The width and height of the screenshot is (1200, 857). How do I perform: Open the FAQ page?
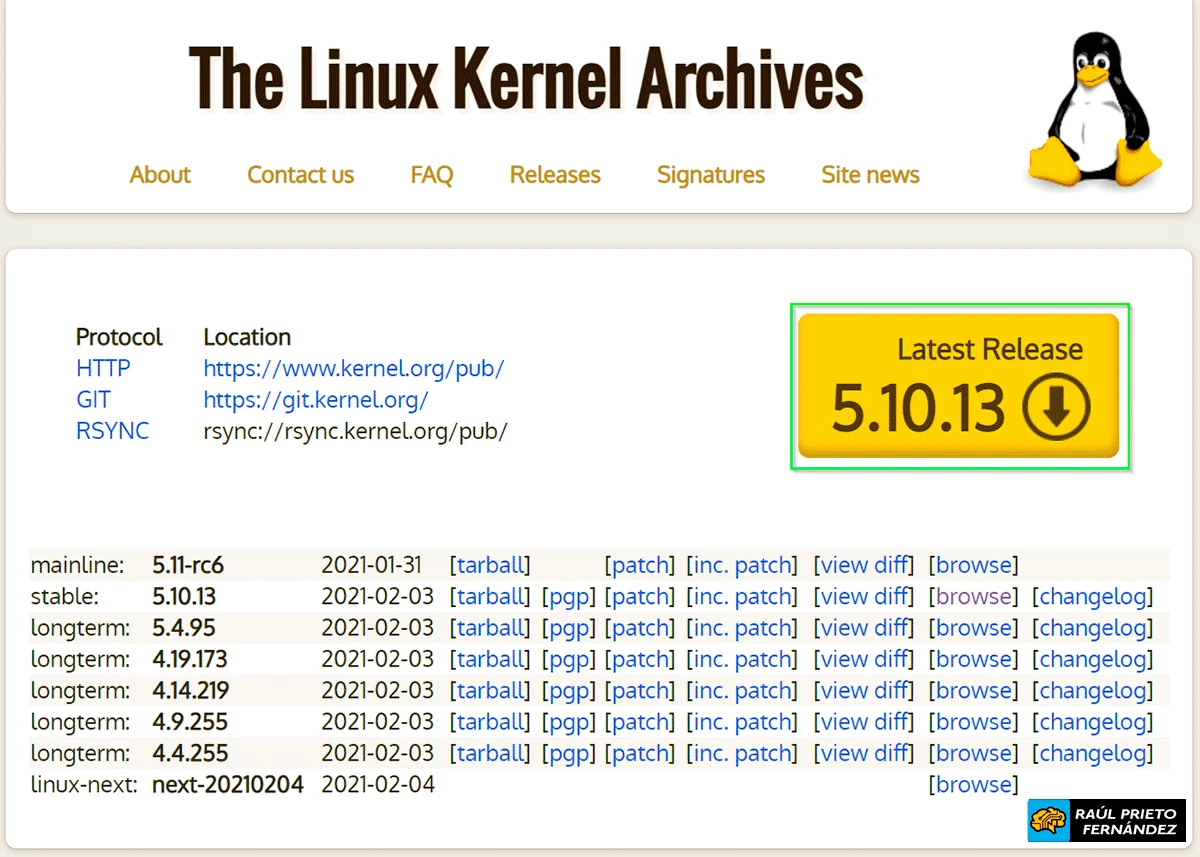[431, 175]
